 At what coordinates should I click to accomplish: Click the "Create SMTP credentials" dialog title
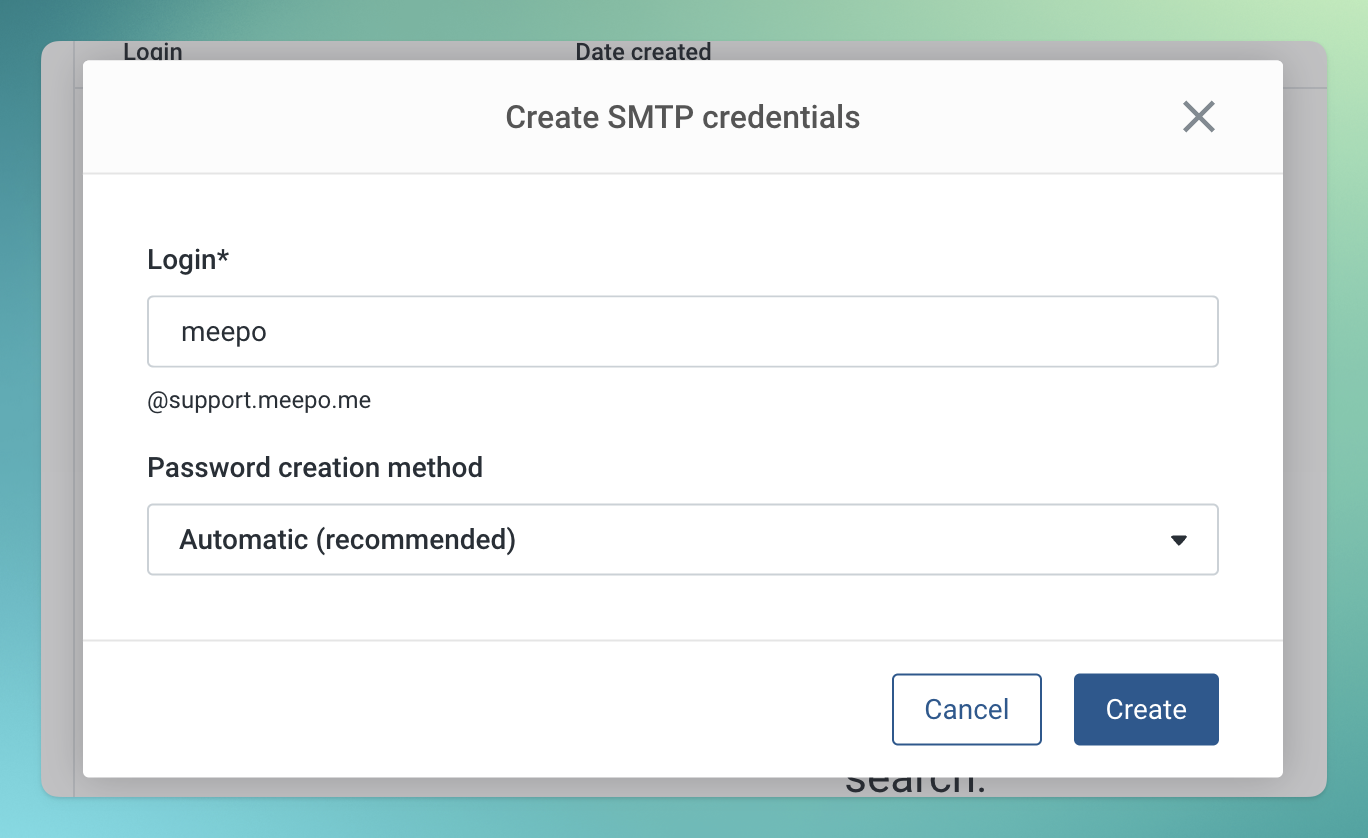pos(682,117)
